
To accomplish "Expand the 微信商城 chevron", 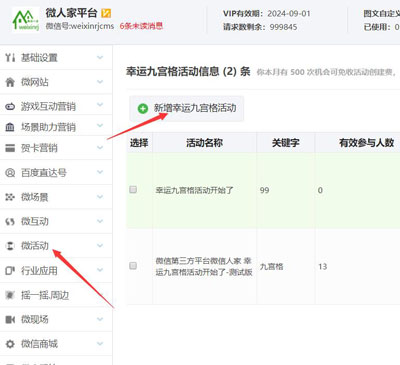I will pyautogui.click(x=100, y=344).
